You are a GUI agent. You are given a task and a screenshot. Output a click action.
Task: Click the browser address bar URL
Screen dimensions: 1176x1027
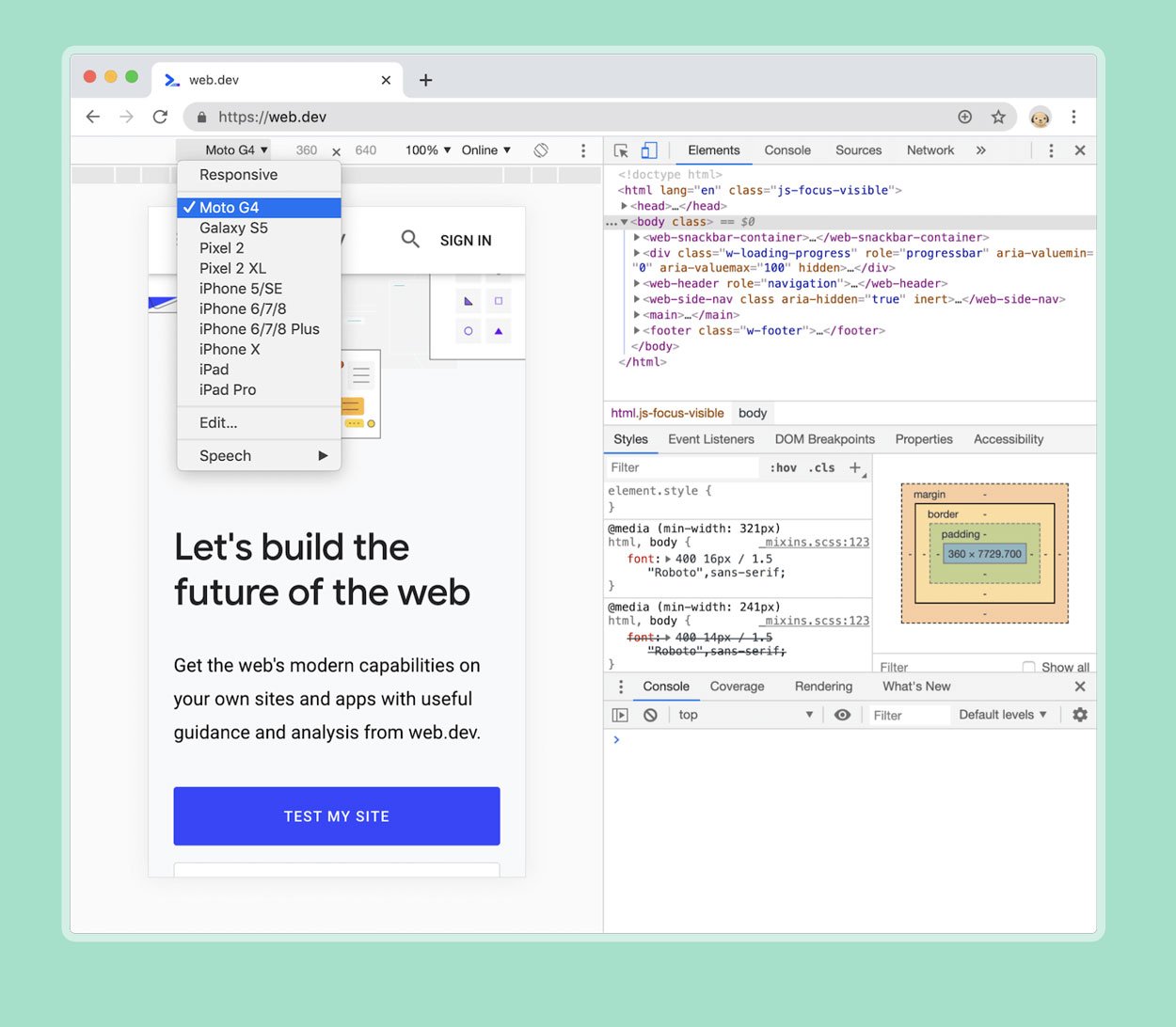pos(272,117)
